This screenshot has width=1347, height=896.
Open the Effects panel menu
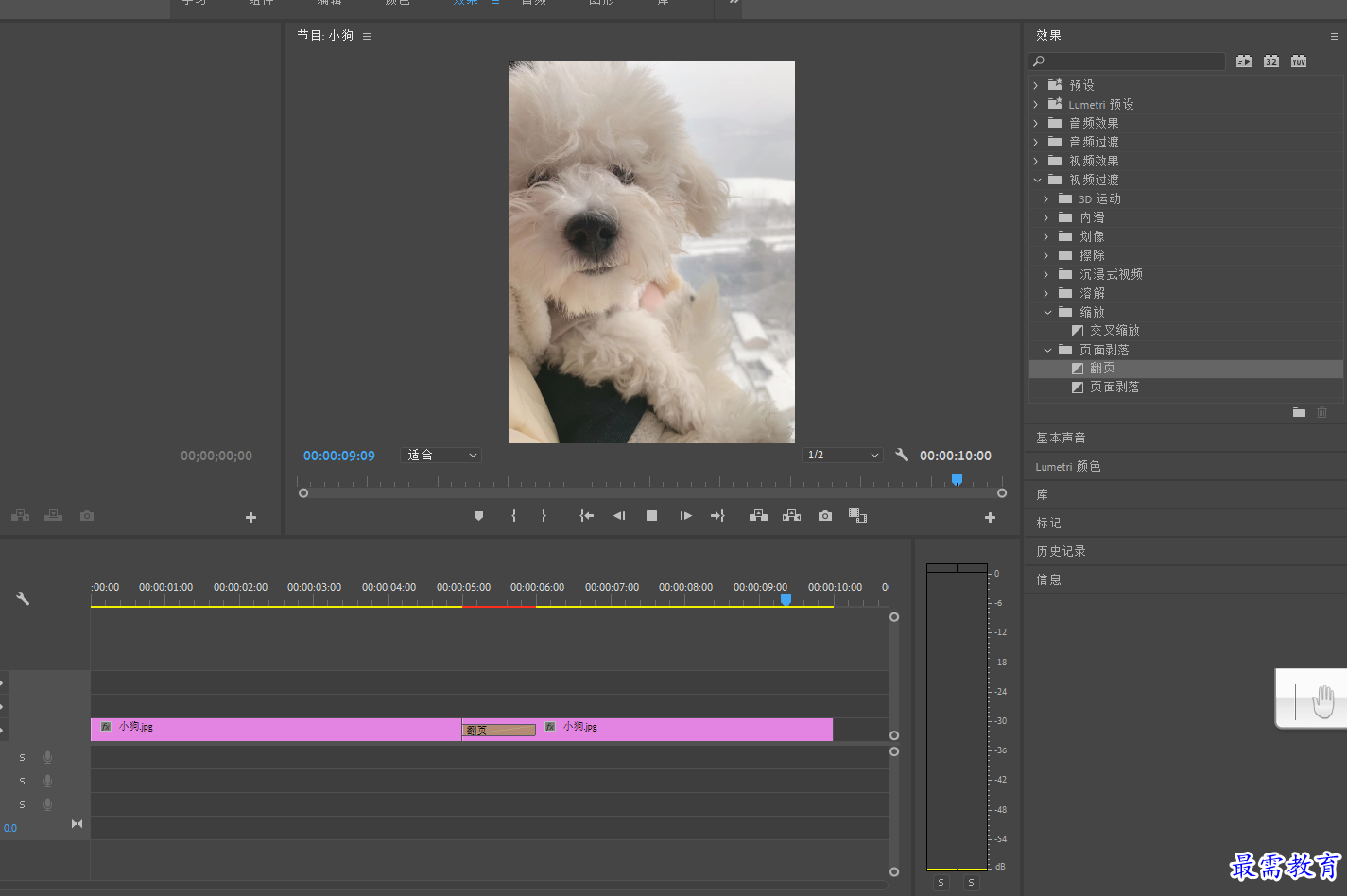pos(1335,36)
